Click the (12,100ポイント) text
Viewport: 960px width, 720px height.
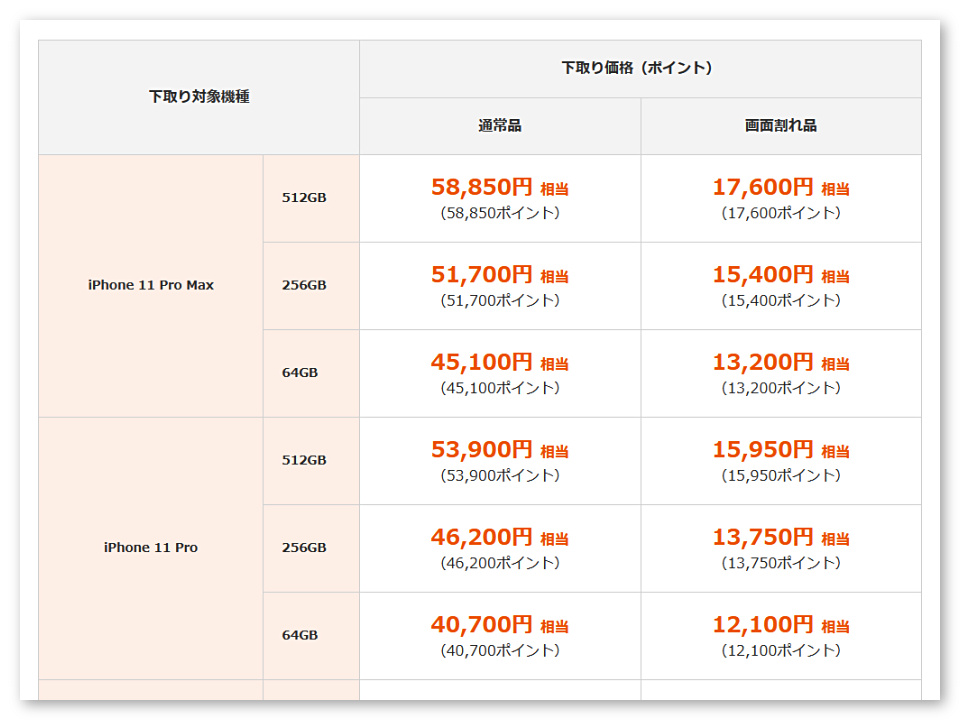[781, 651]
